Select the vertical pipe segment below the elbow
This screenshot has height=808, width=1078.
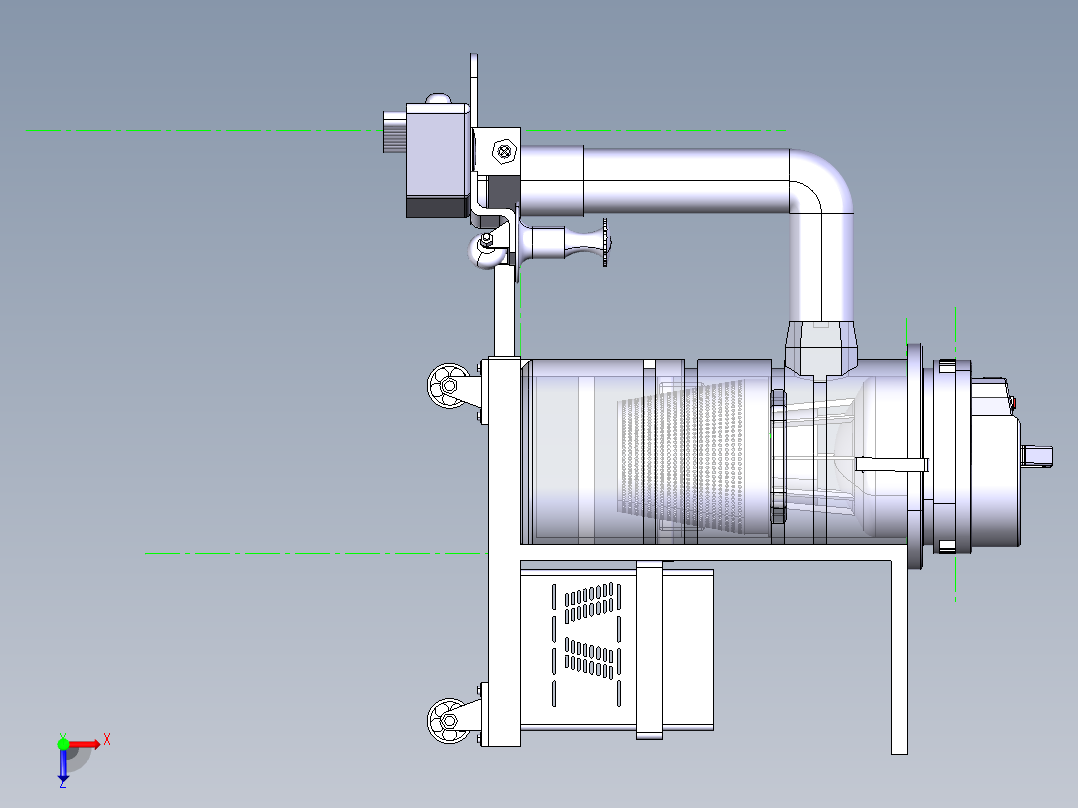(x=822, y=267)
